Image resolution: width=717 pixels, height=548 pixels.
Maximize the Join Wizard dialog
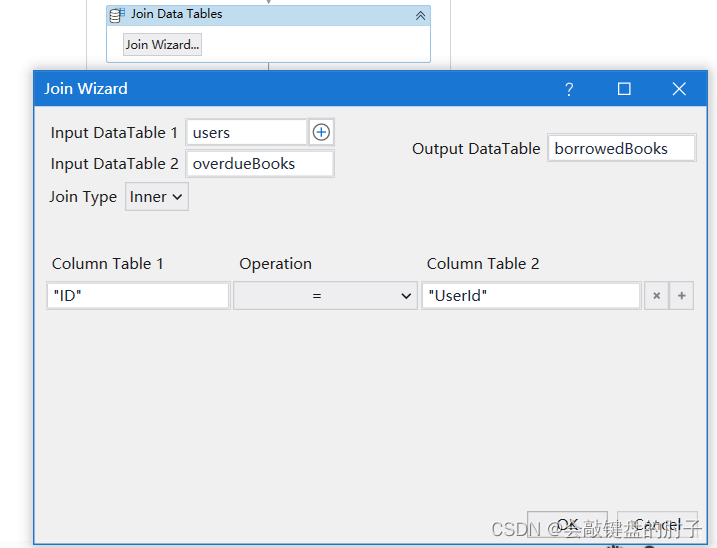coord(624,89)
